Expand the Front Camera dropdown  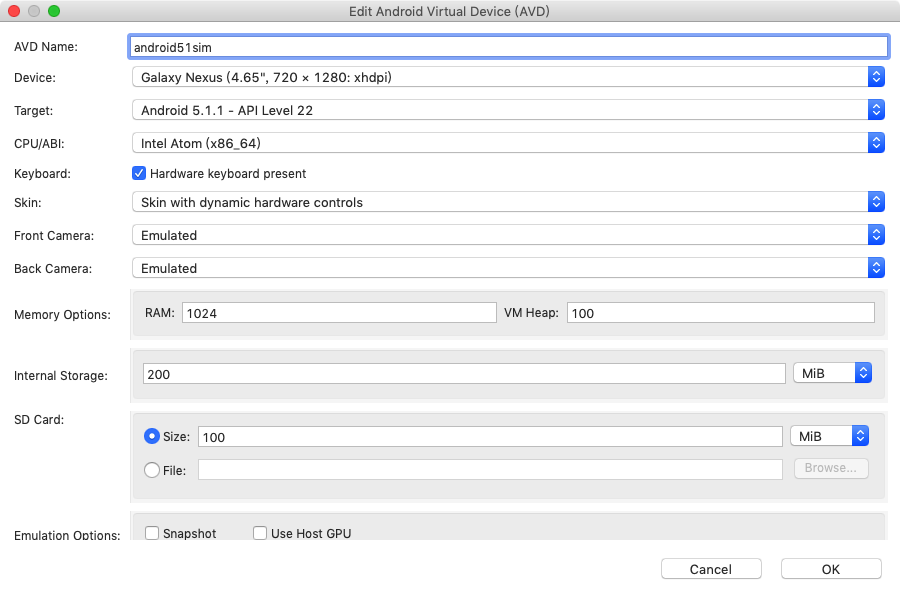(x=508, y=235)
